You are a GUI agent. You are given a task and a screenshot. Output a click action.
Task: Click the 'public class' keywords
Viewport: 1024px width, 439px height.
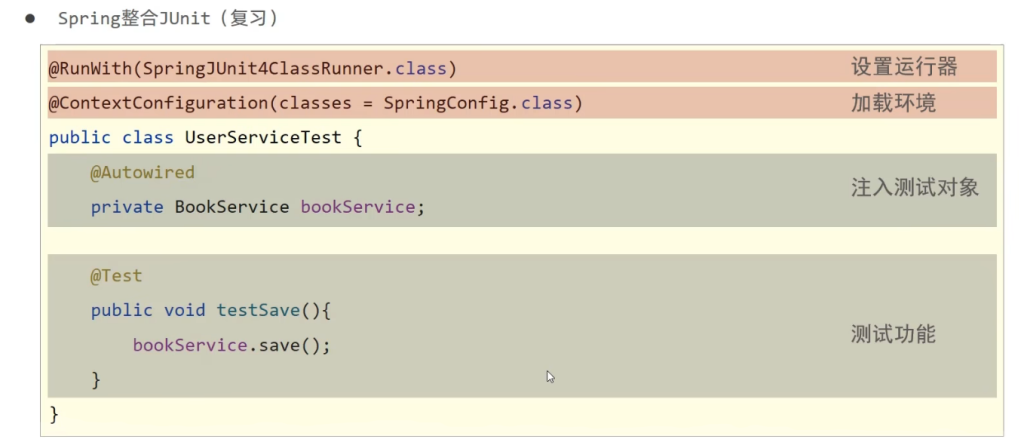111,138
